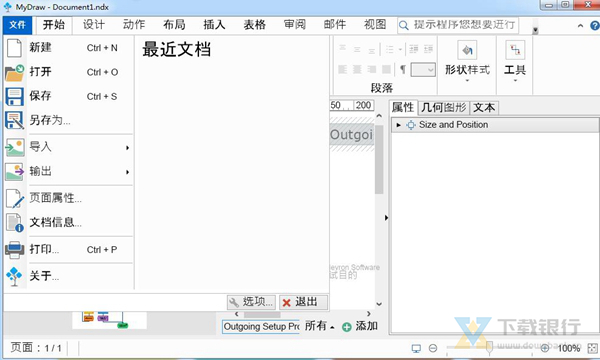Open the Tools dropdown arrow
Viewport: 600px width, 360px height.
pyautogui.click(x=515, y=80)
